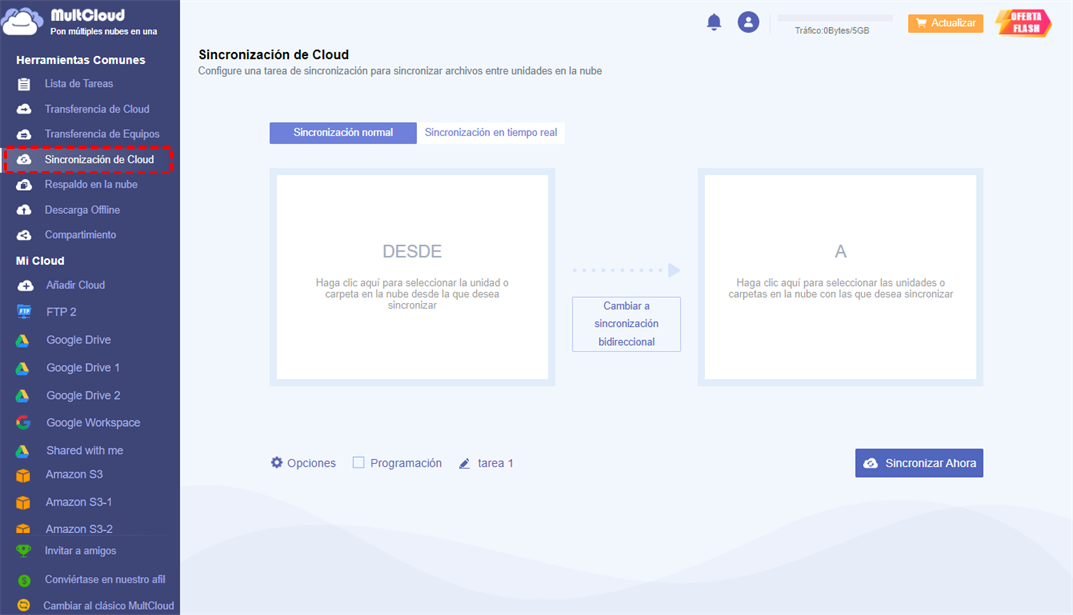Image resolution: width=1073 pixels, height=615 pixels.
Task: Click Cambiar al clásico MultCloud link
Action: pyautogui.click(x=108, y=605)
